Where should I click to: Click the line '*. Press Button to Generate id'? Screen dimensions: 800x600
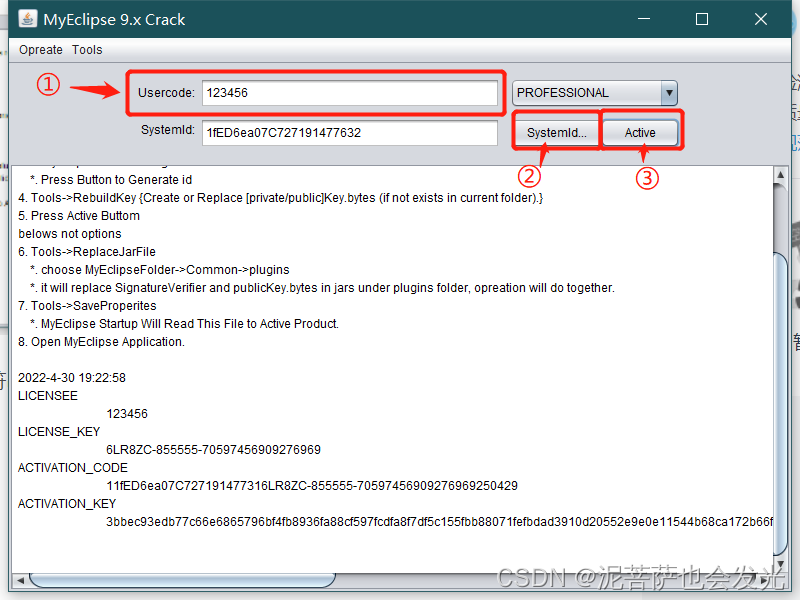111,180
